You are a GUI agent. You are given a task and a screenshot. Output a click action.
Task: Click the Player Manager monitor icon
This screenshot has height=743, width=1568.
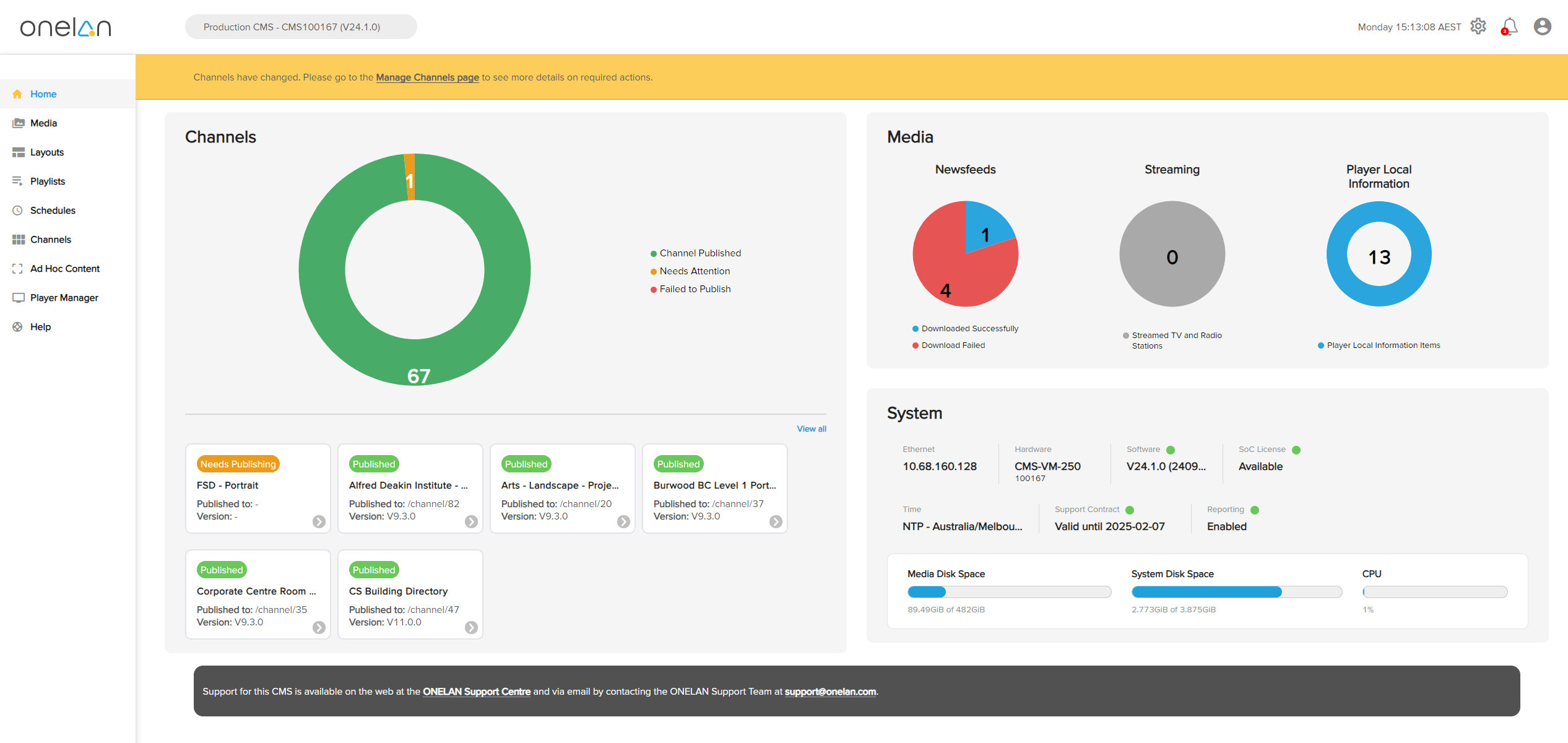pyautogui.click(x=18, y=298)
